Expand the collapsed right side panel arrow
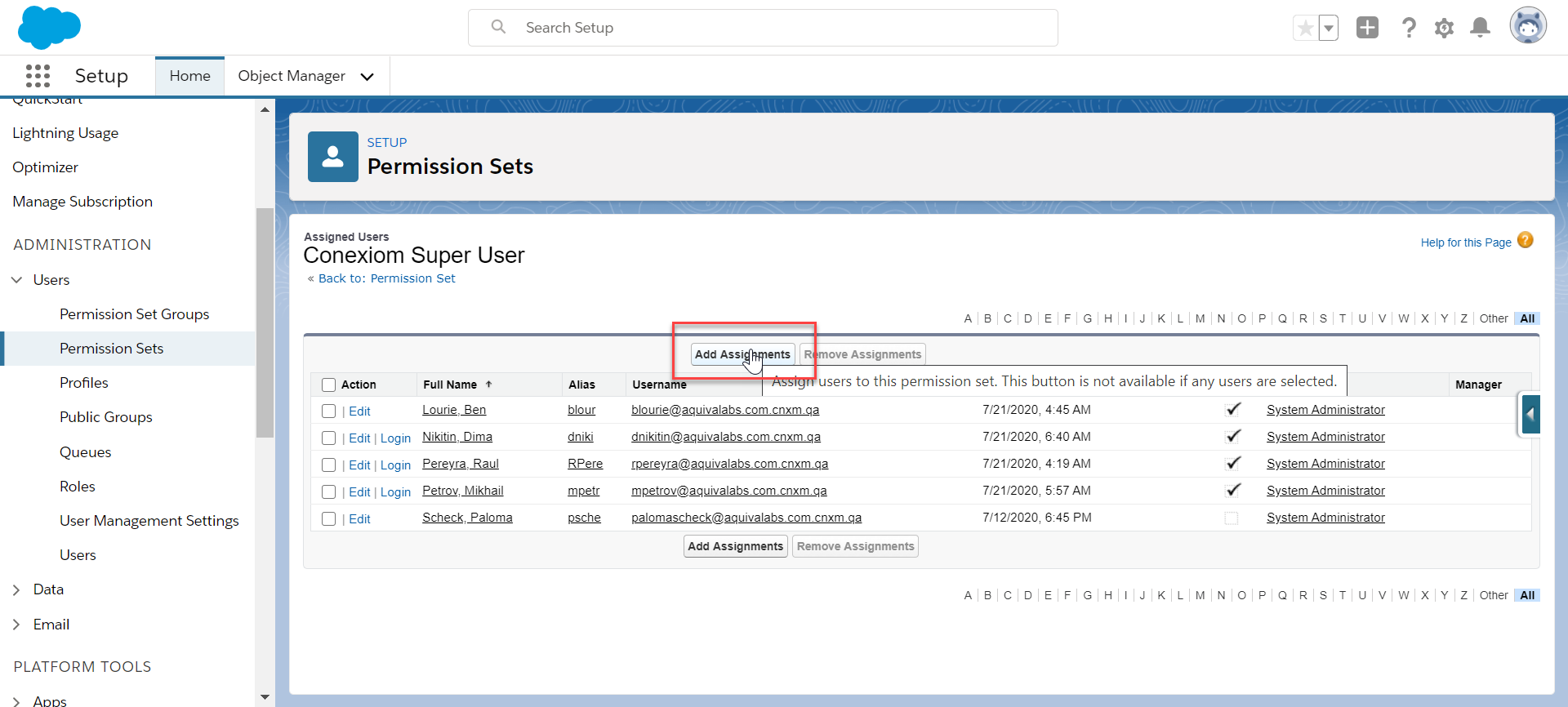1568x707 pixels. [1530, 415]
